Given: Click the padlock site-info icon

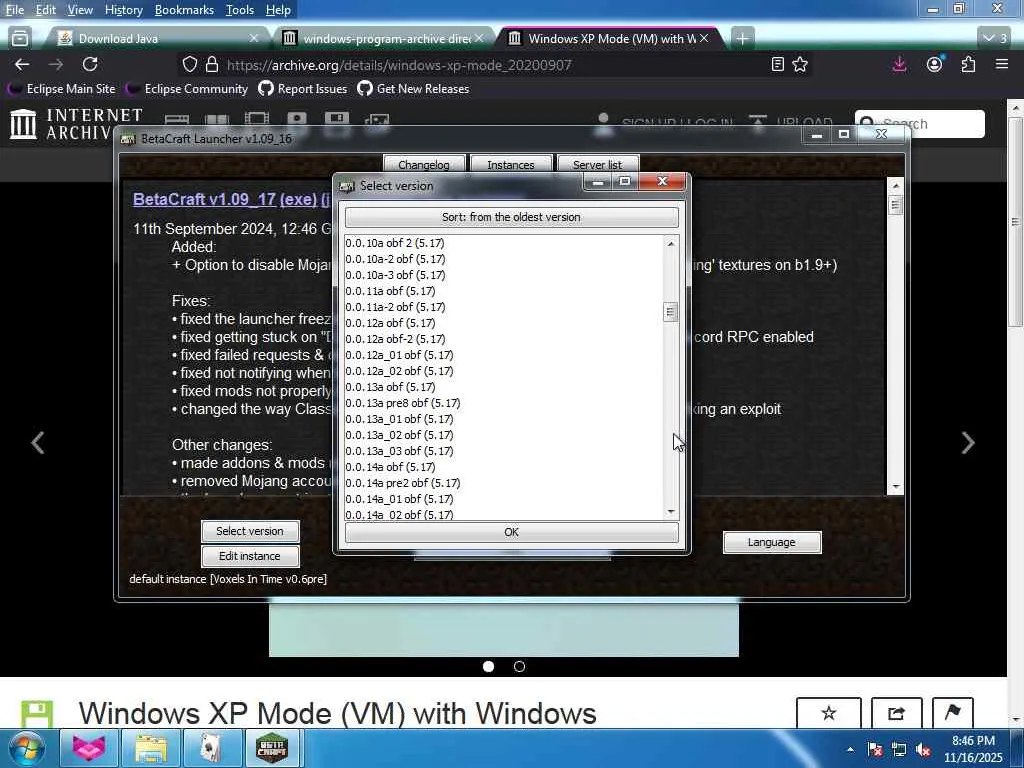Looking at the screenshot, I should tap(212, 64).
